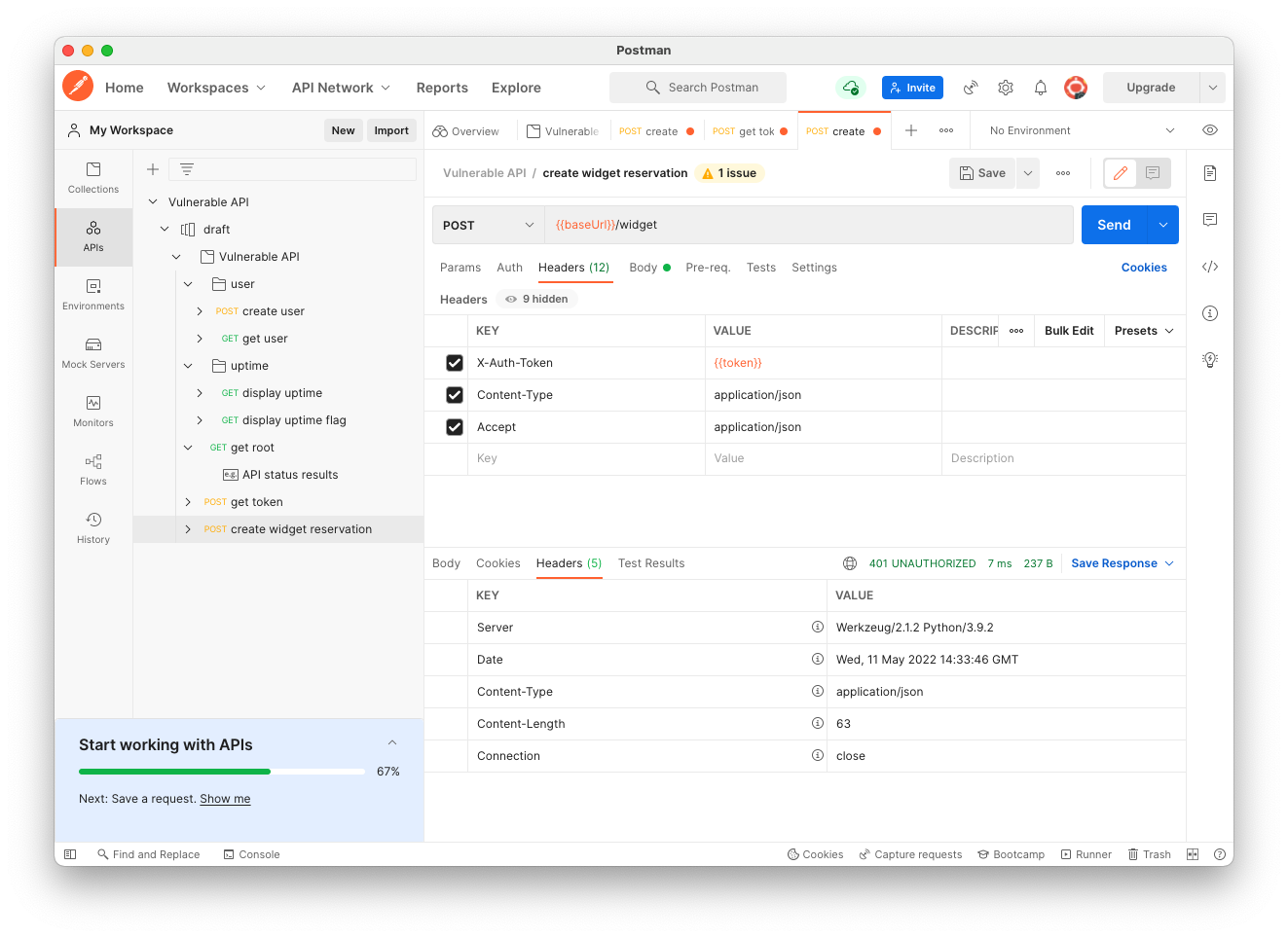Open the Tests tab
Viewport: 1288px width, 938px height.
(x=761, y=268)
